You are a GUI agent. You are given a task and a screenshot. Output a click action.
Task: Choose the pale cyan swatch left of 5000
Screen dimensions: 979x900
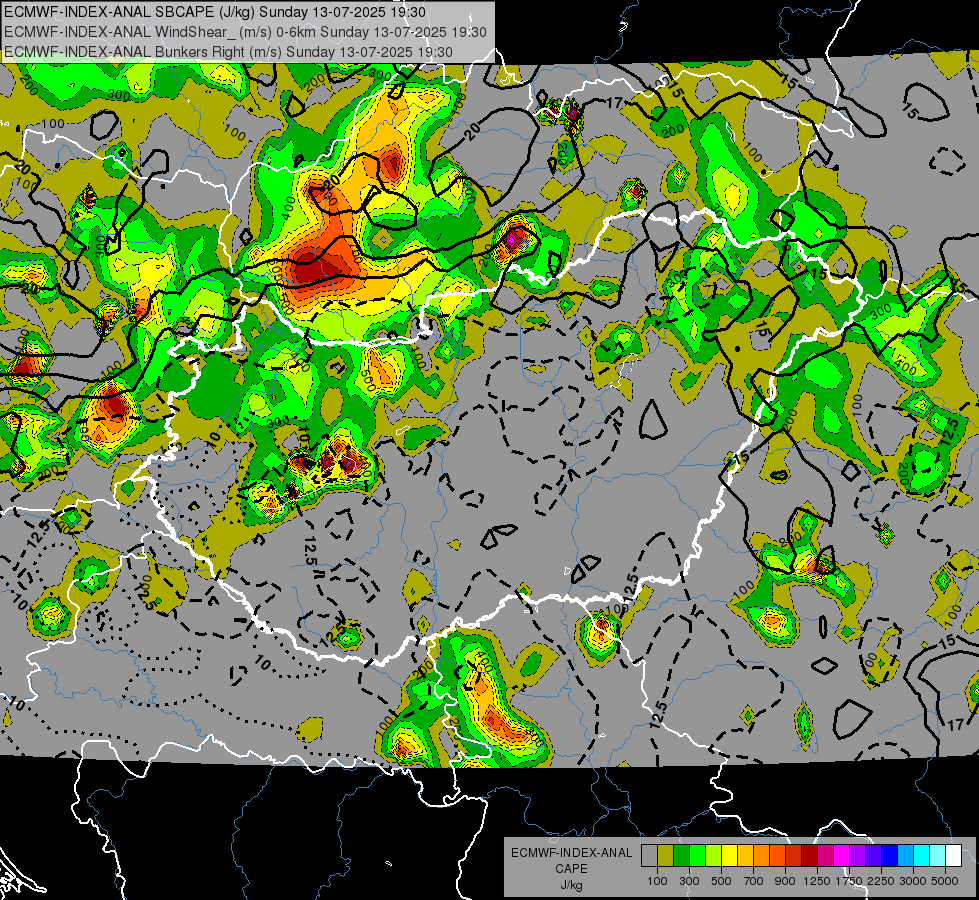[937, 856]
